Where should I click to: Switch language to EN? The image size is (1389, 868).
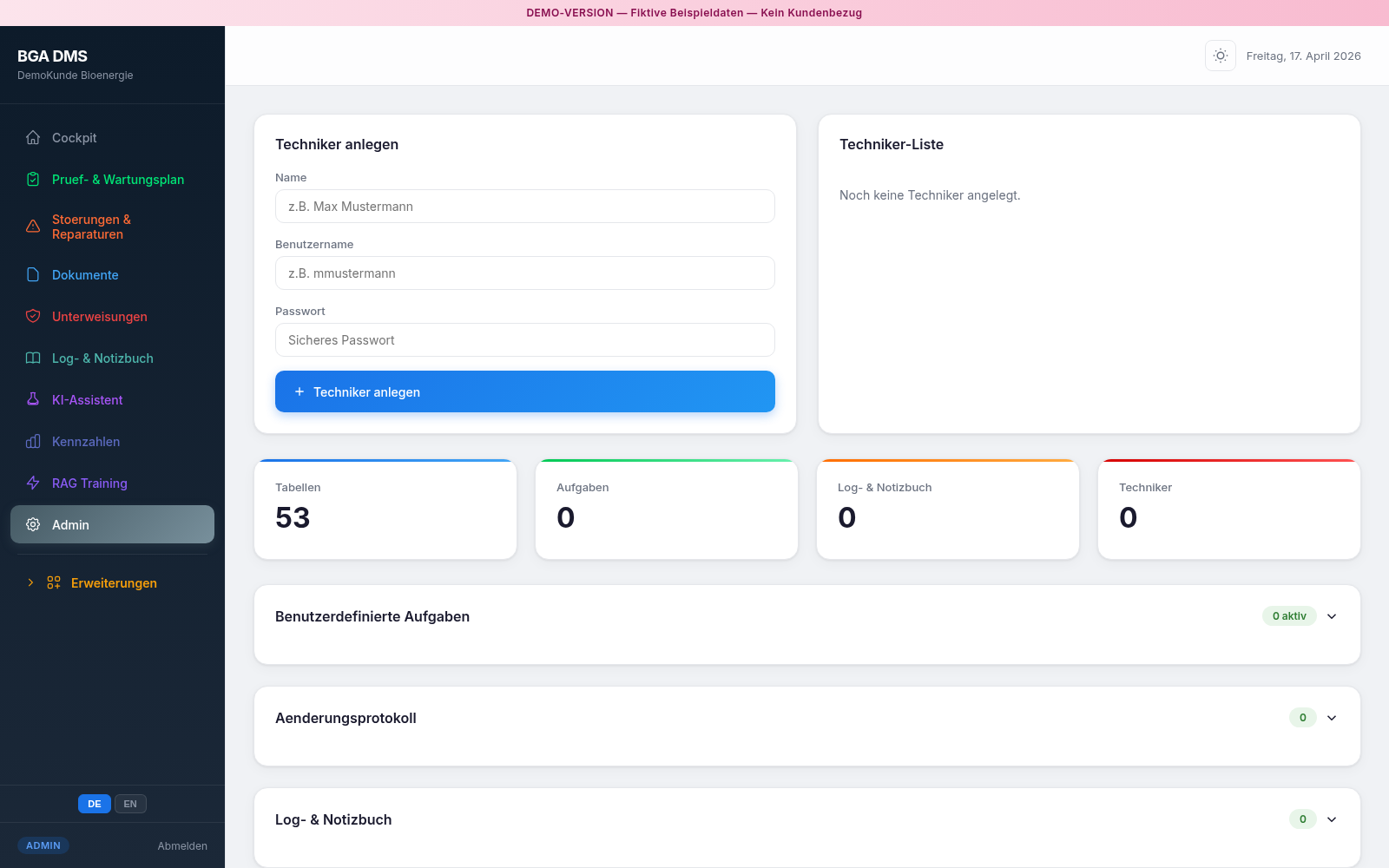tap(130, 804)
